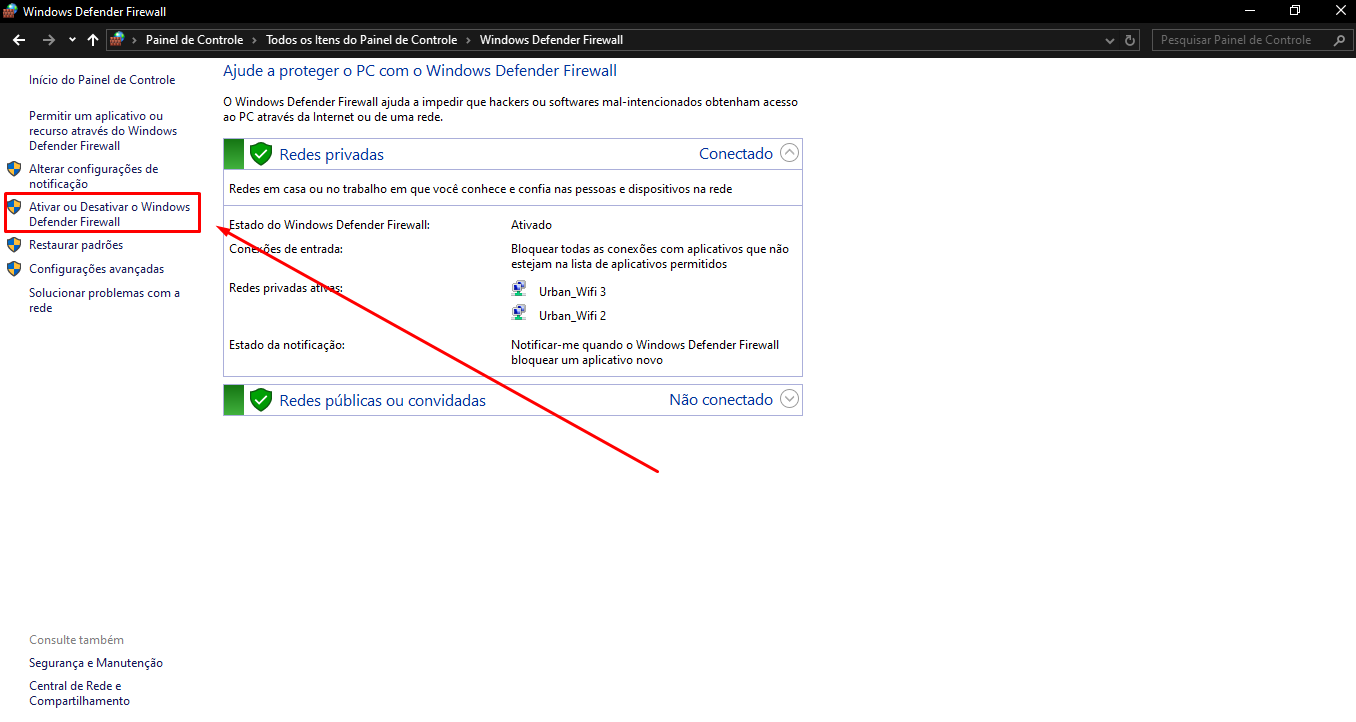This screenshot has width=1356, height=722.
Task: Go up one level with Up arrow
Action: click(93, 40)
